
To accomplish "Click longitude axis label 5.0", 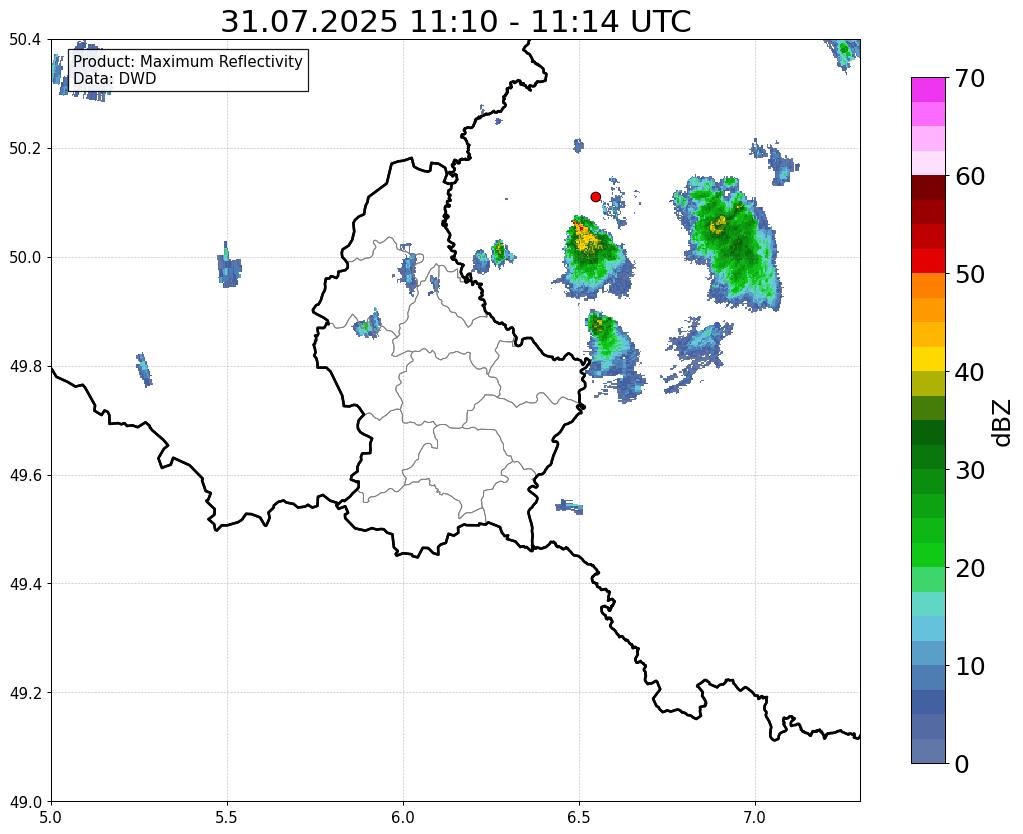I will click(51, 818).
